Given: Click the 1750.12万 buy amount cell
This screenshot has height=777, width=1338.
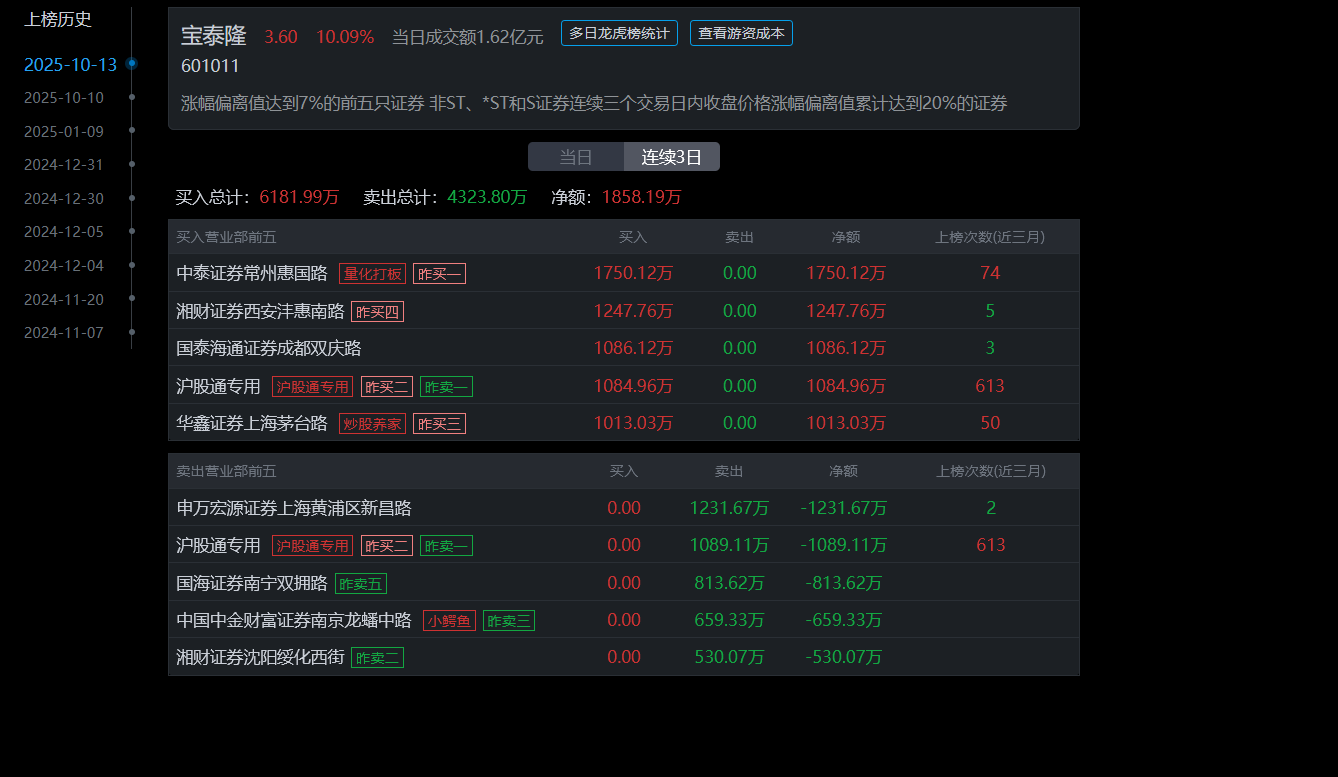Looking at the screenshot, I should 633,273.
